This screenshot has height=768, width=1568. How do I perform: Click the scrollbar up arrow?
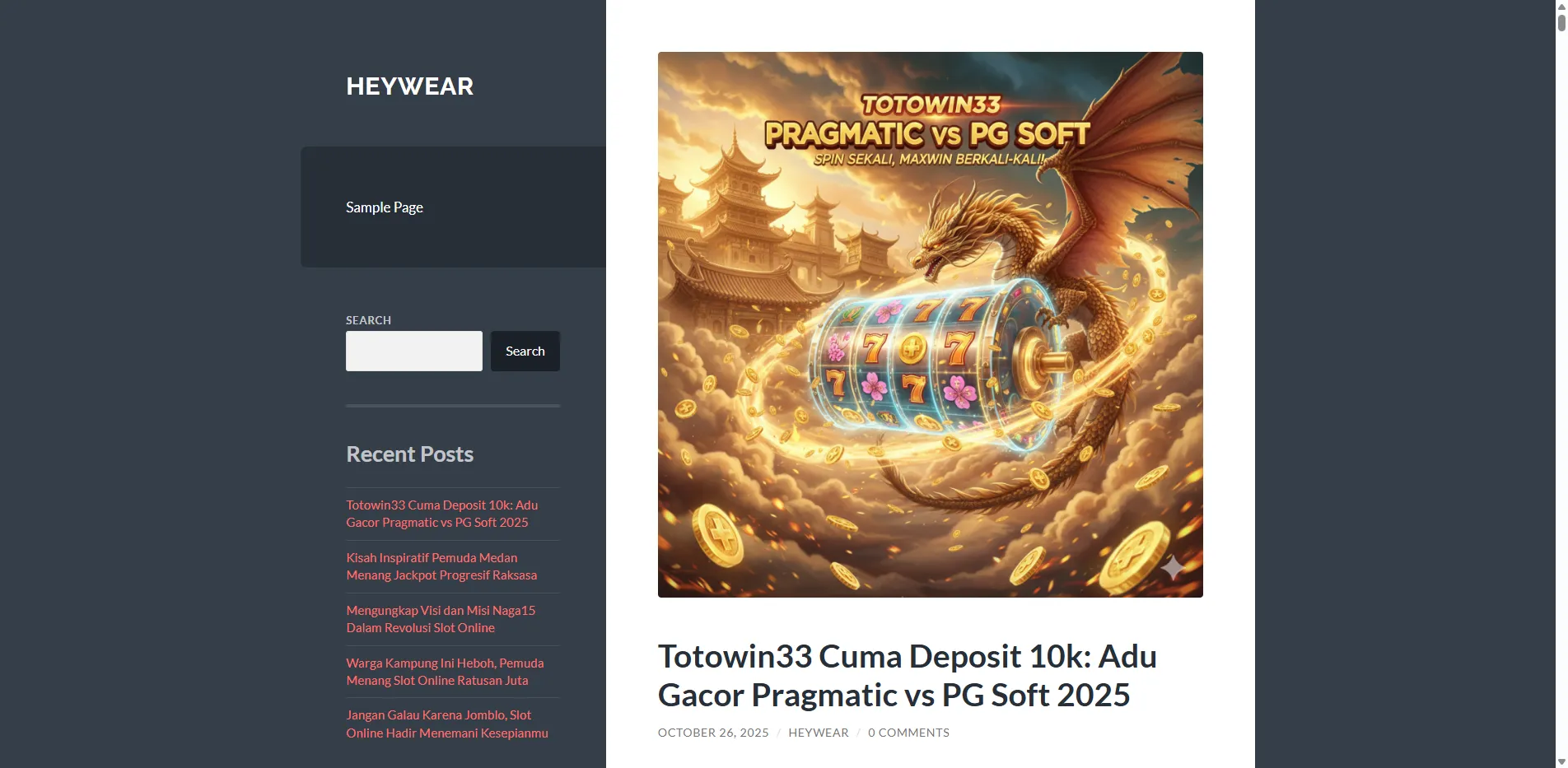[1561, 5]
